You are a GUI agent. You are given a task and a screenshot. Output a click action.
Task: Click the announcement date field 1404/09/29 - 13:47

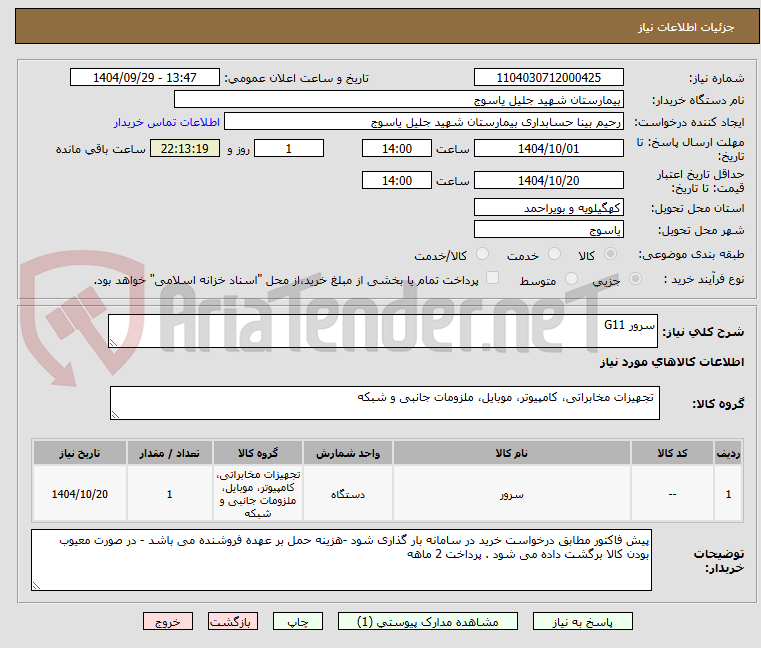[145, 78]
